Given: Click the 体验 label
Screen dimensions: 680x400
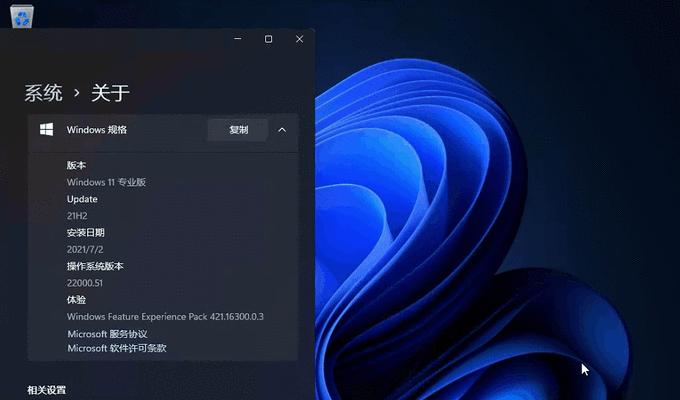Looking at the screenshot, I should click(76, 300).
